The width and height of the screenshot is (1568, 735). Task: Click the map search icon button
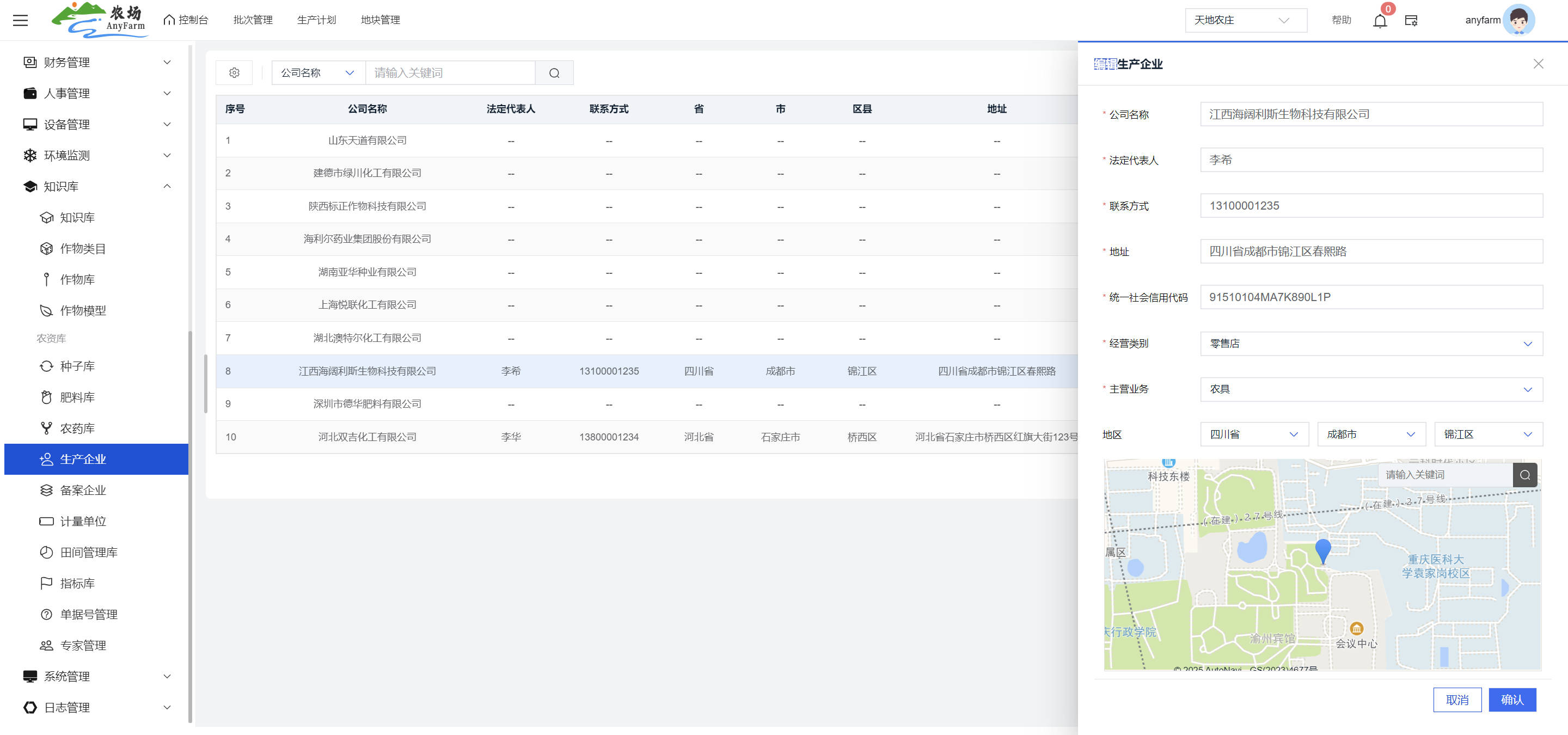click(x=1524, y=475)
